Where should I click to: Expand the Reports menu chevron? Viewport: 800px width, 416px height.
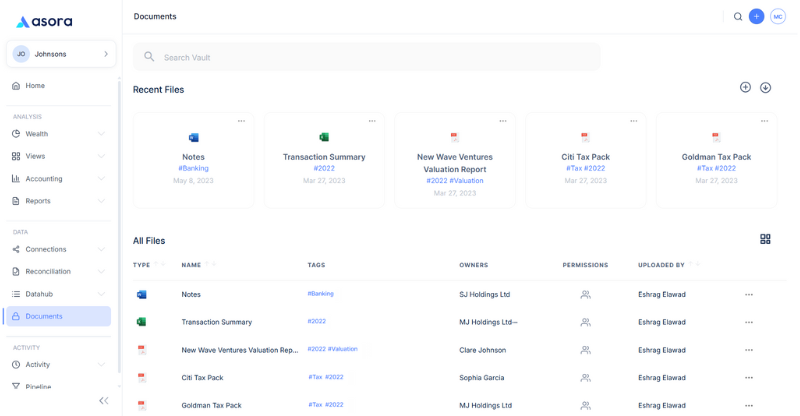click(101, 201)
